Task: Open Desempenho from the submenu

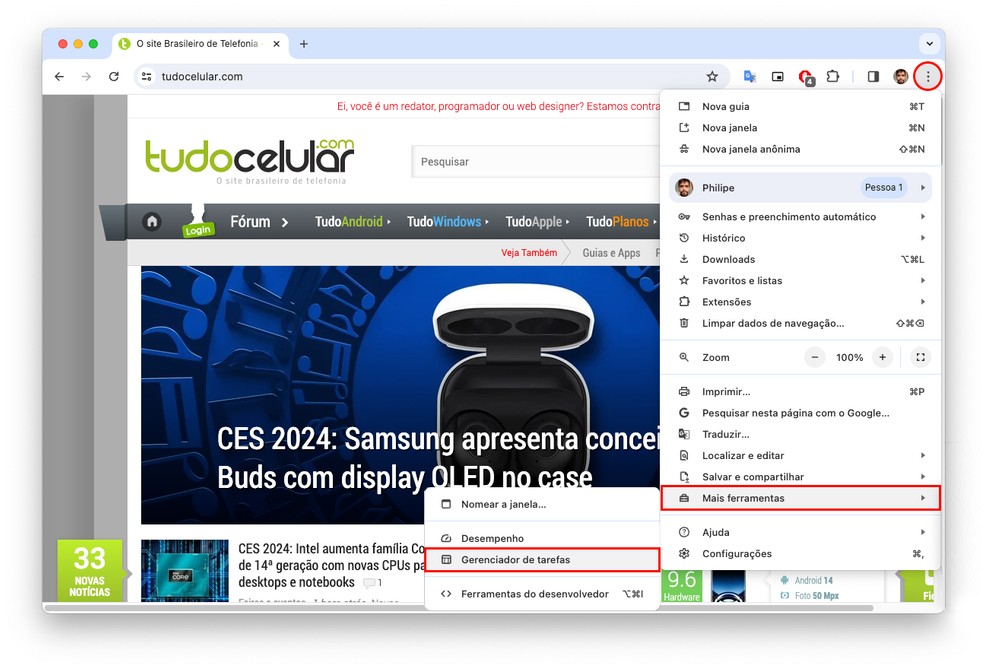Action: pos(541,539)
